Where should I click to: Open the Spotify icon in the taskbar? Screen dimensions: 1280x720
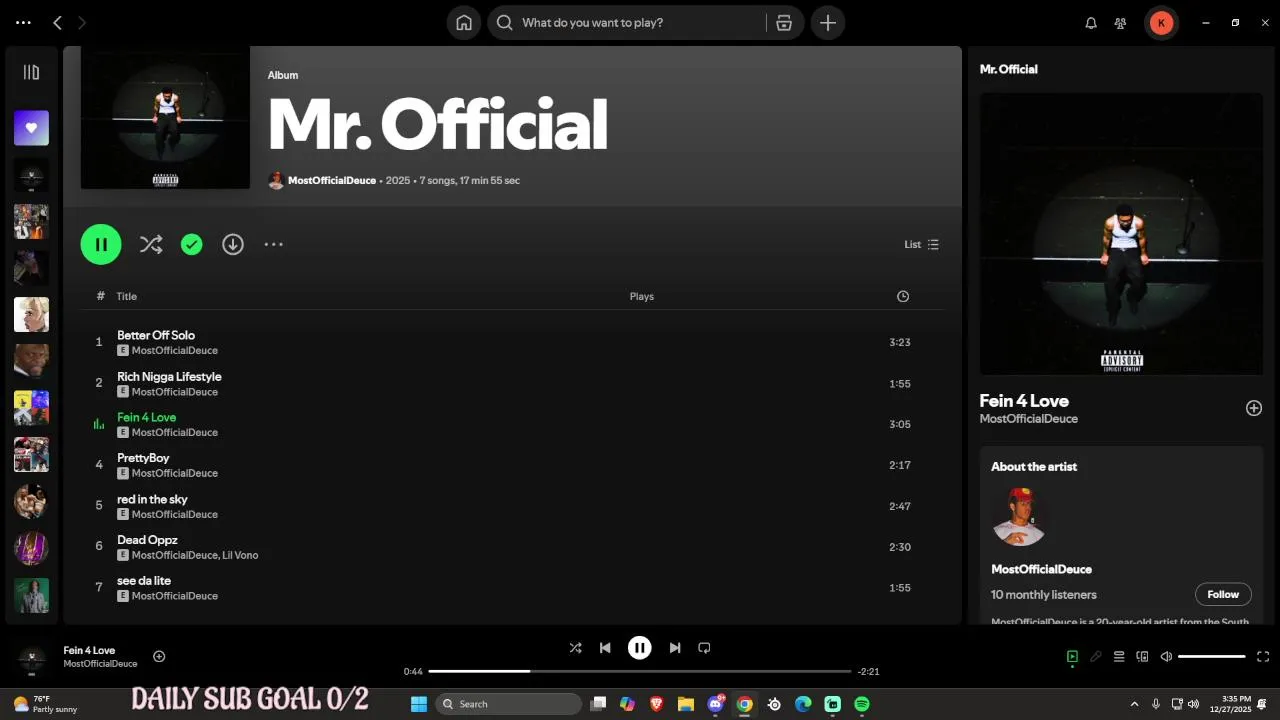862,704
